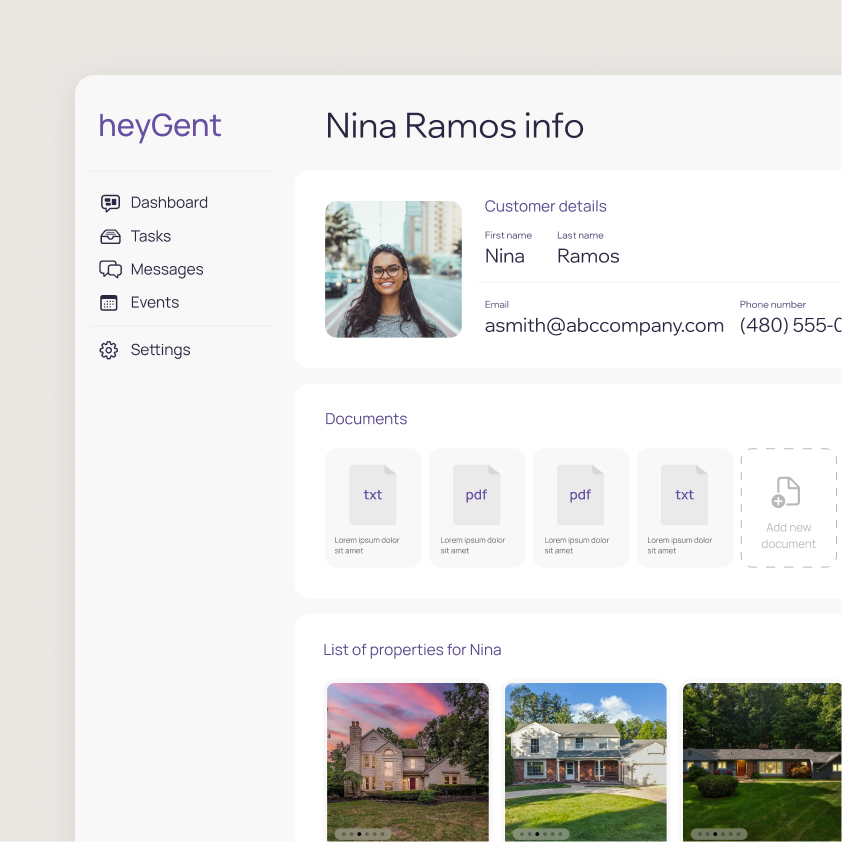842x842 pixels.
Task: Click Nina's customer profile photo
Action: (x=393, y=269)
